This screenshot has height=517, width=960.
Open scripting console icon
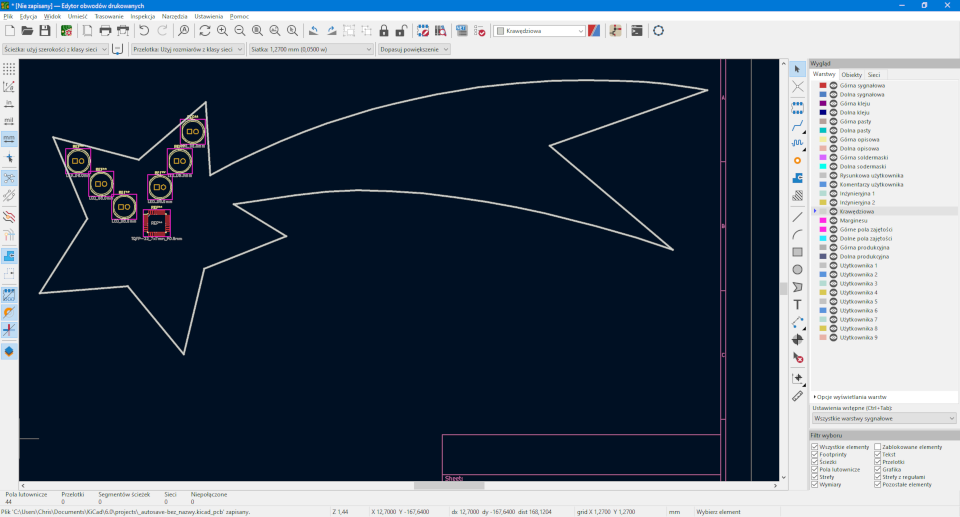click(637, 31)
